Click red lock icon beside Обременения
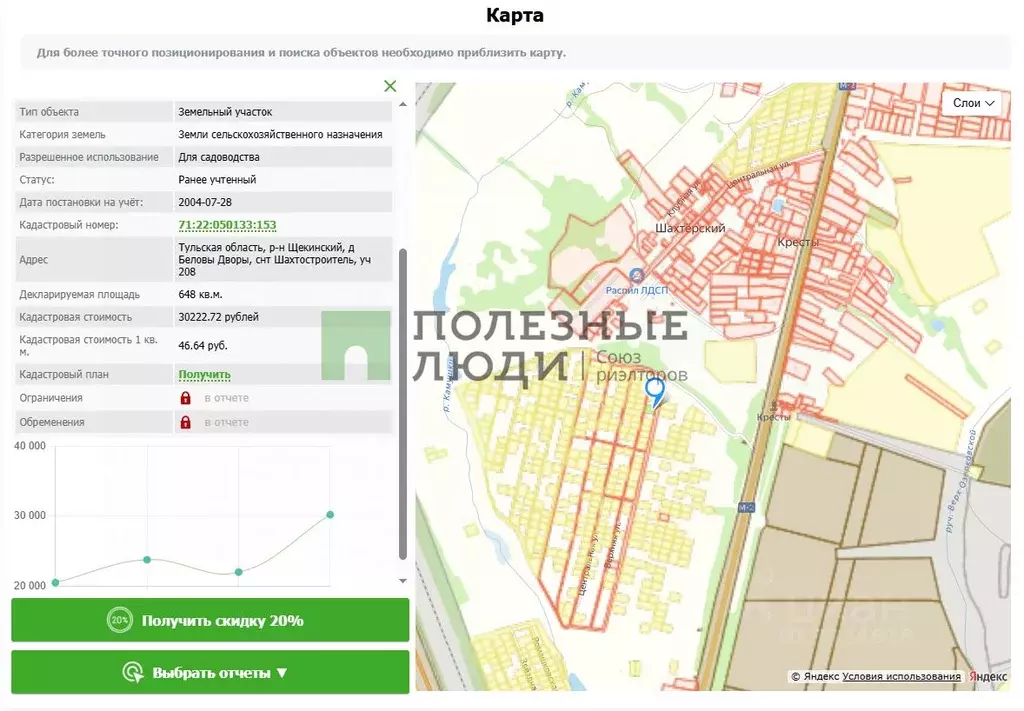 tap(185, 422)
